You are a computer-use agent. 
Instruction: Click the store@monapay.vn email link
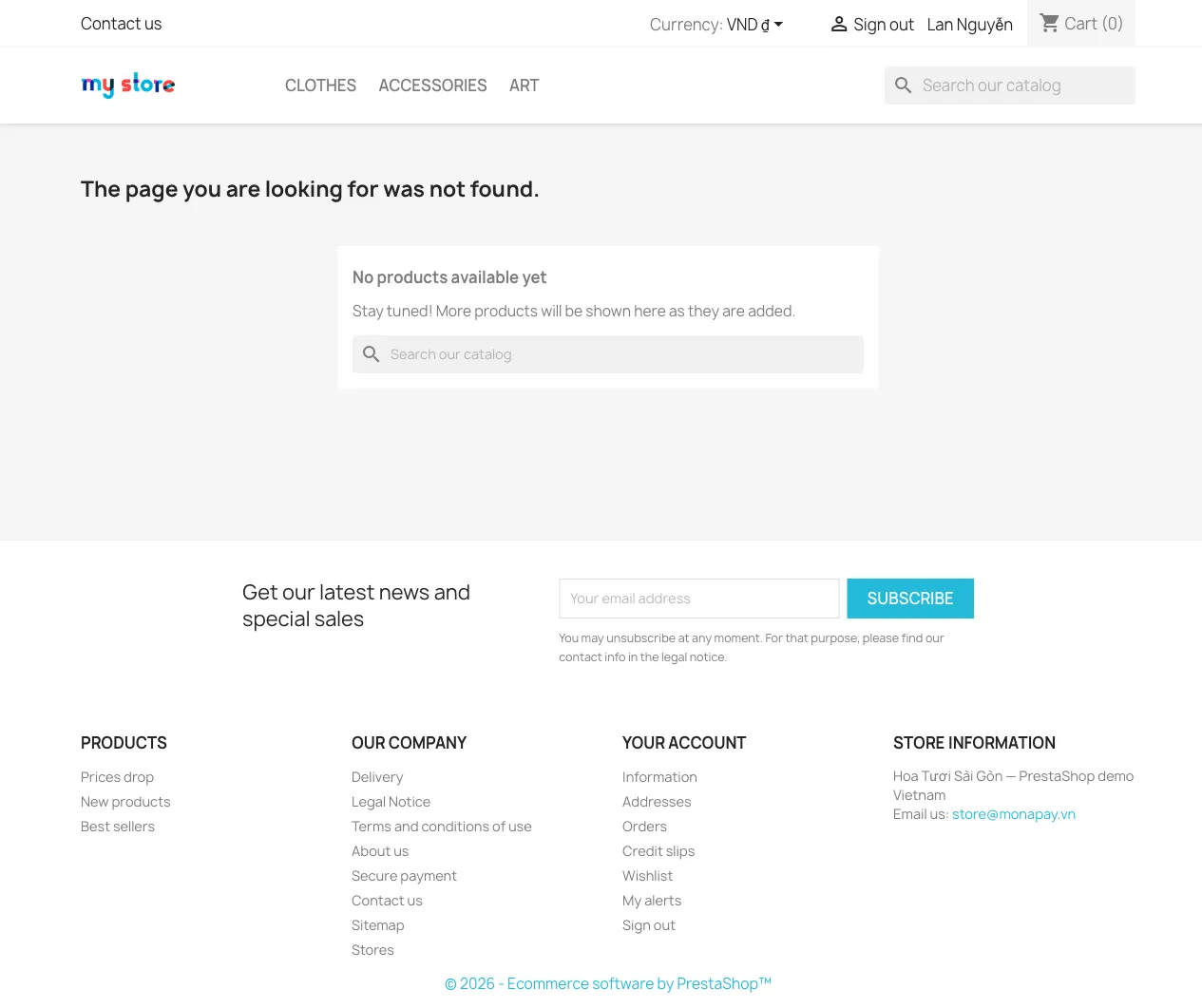coord(1014,814)
